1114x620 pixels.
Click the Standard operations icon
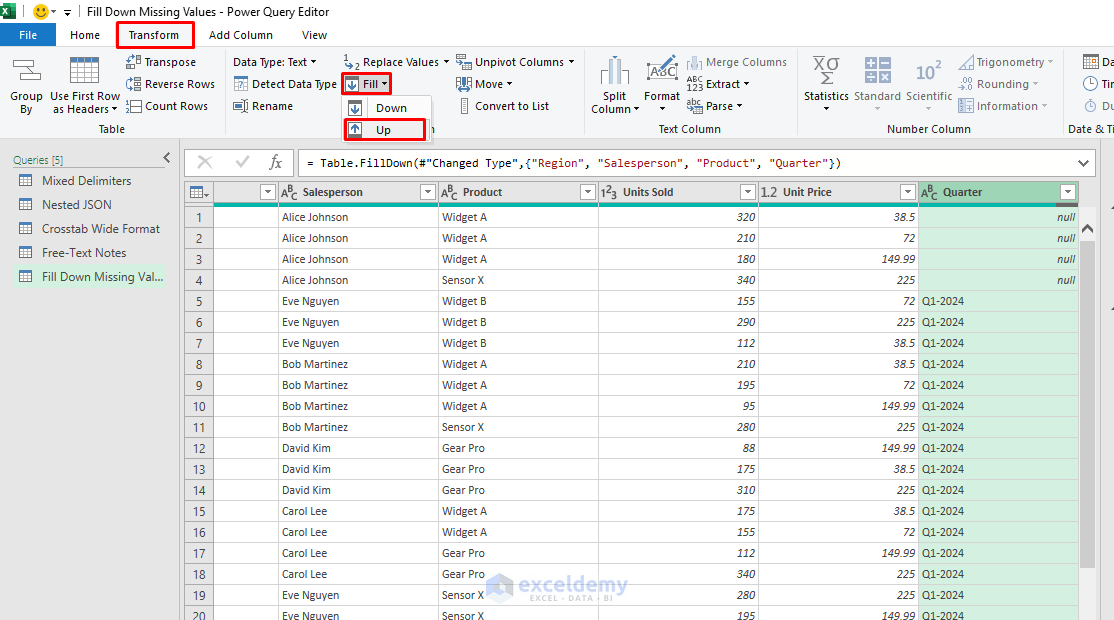(x=877, y=71)
